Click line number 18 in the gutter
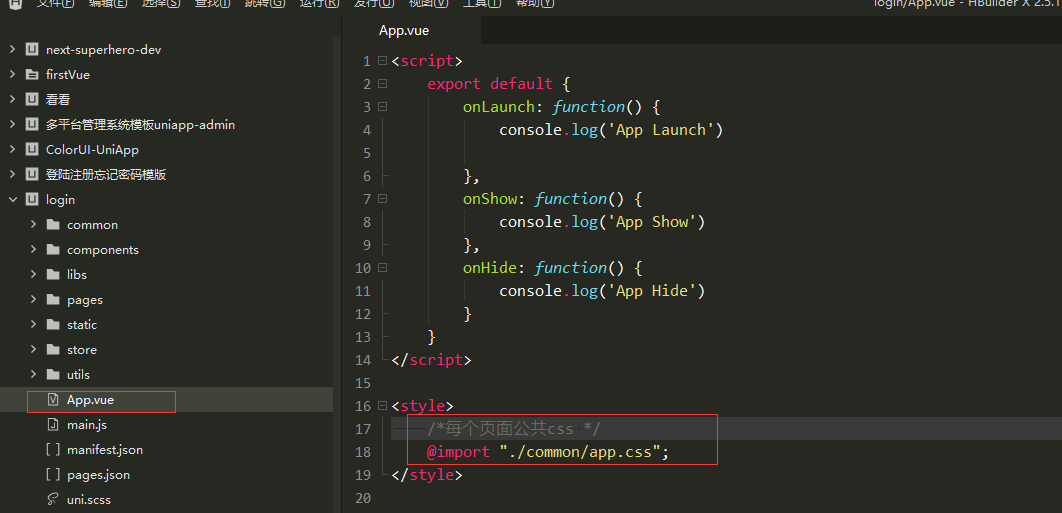Viewport: 1062px width, 513px height. tap(363, 452)
